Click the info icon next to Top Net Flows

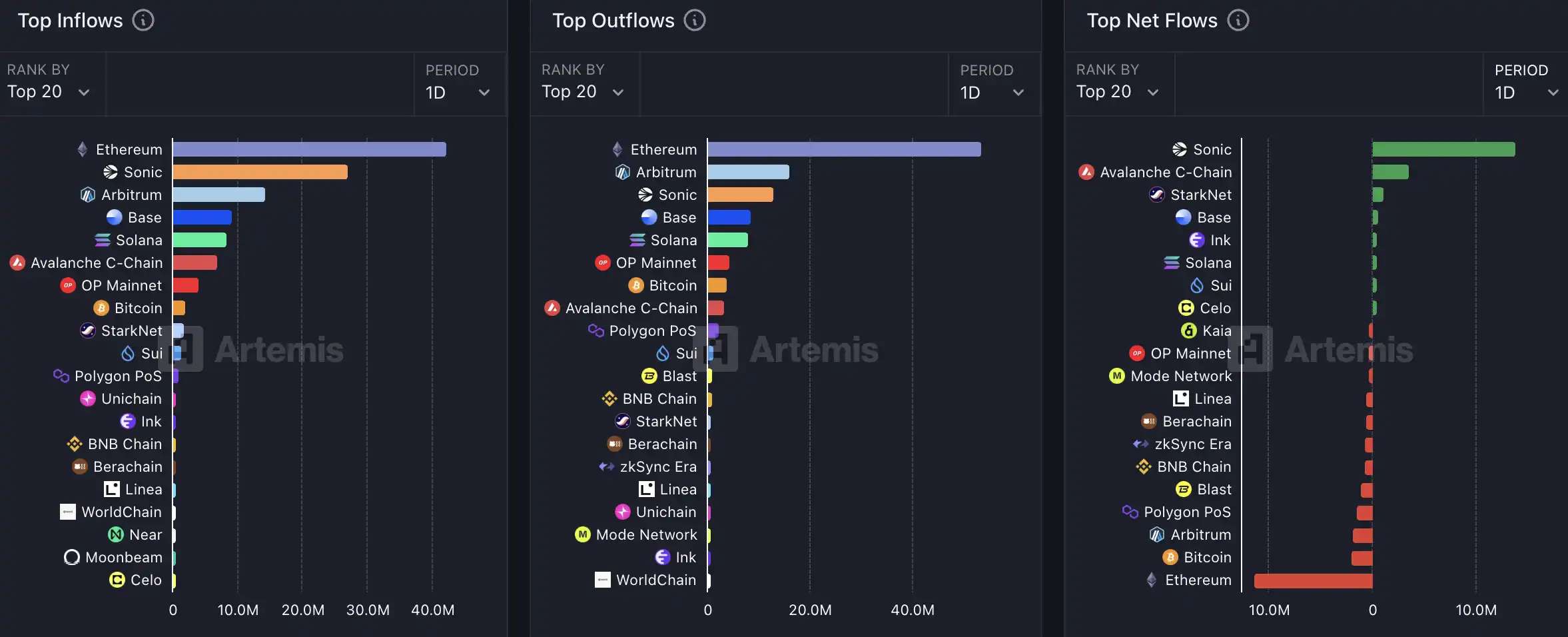tap(1238, 21)
